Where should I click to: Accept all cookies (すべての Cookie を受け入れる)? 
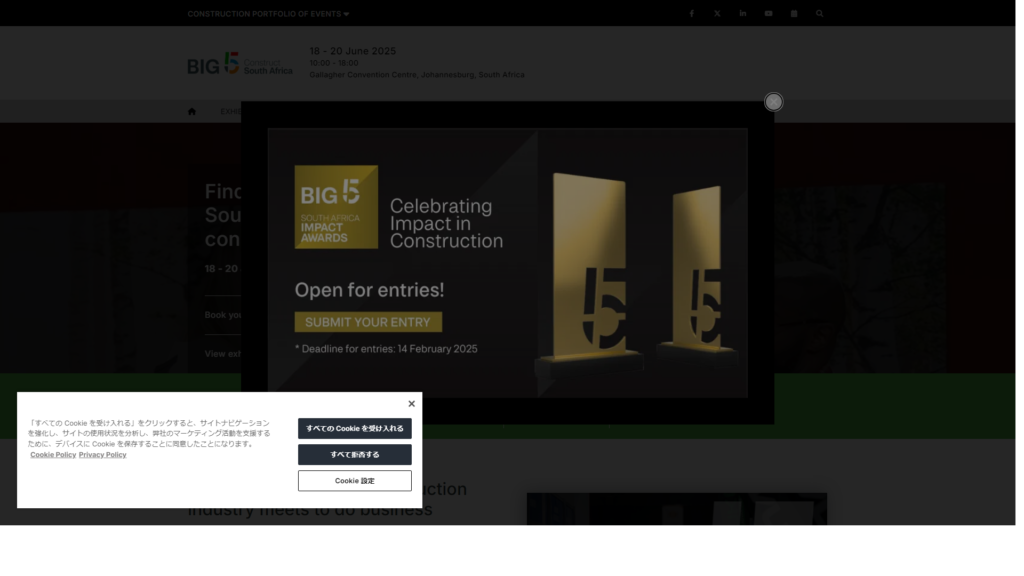click(355, 428)
